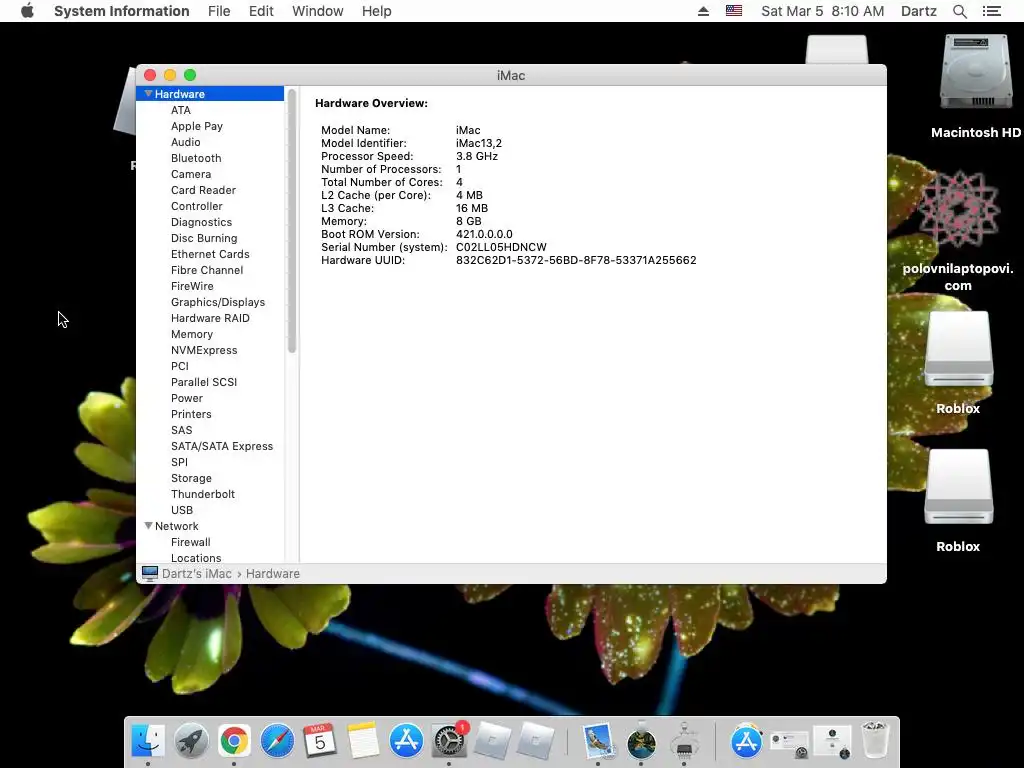Launch Launchpad rocket icon in dock
Screen dimensions: 1024x768
(191, 741)
